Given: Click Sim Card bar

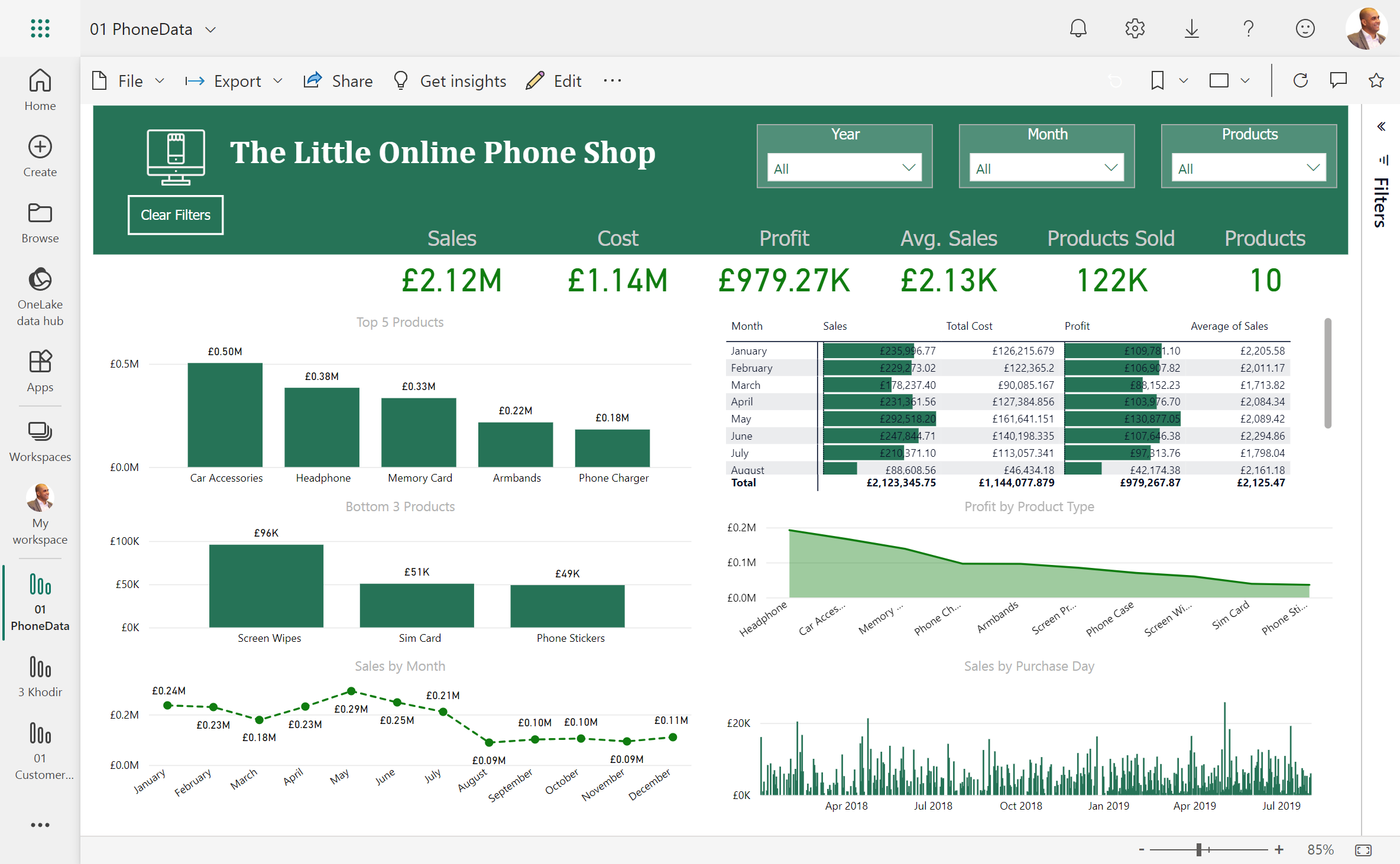Looking at the screenshot, I should click(x=417, y=605).
